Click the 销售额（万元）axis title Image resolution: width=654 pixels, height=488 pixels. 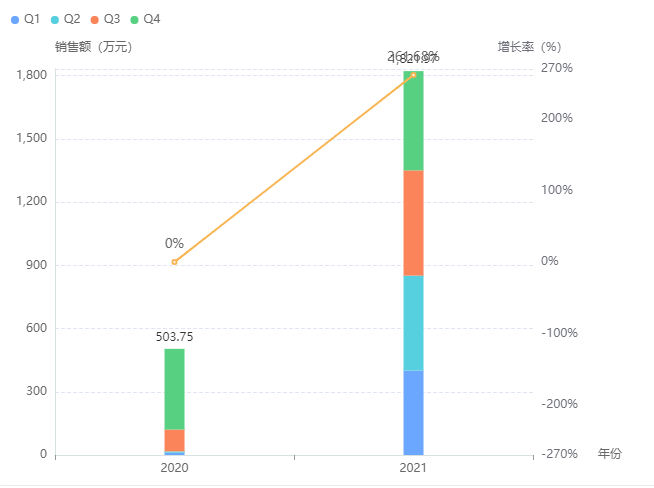point(94,46)
